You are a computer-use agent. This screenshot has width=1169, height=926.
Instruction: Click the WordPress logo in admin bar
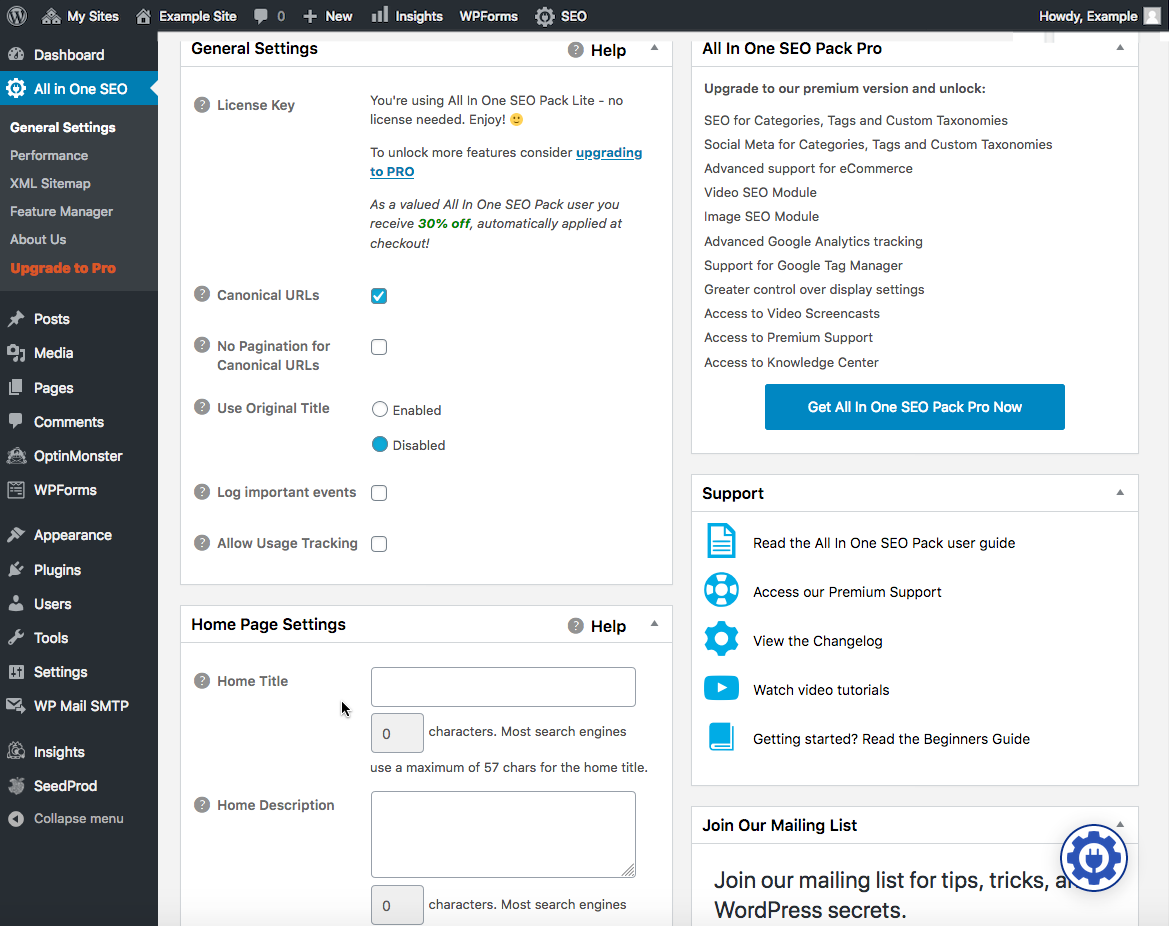(16, 16)
